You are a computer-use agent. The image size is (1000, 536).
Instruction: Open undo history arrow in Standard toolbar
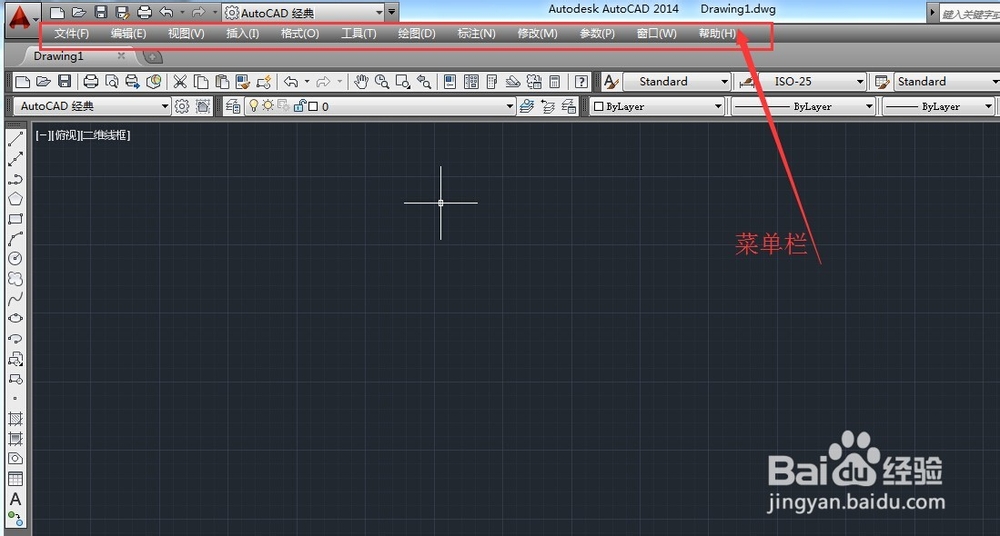coord(307,82)
